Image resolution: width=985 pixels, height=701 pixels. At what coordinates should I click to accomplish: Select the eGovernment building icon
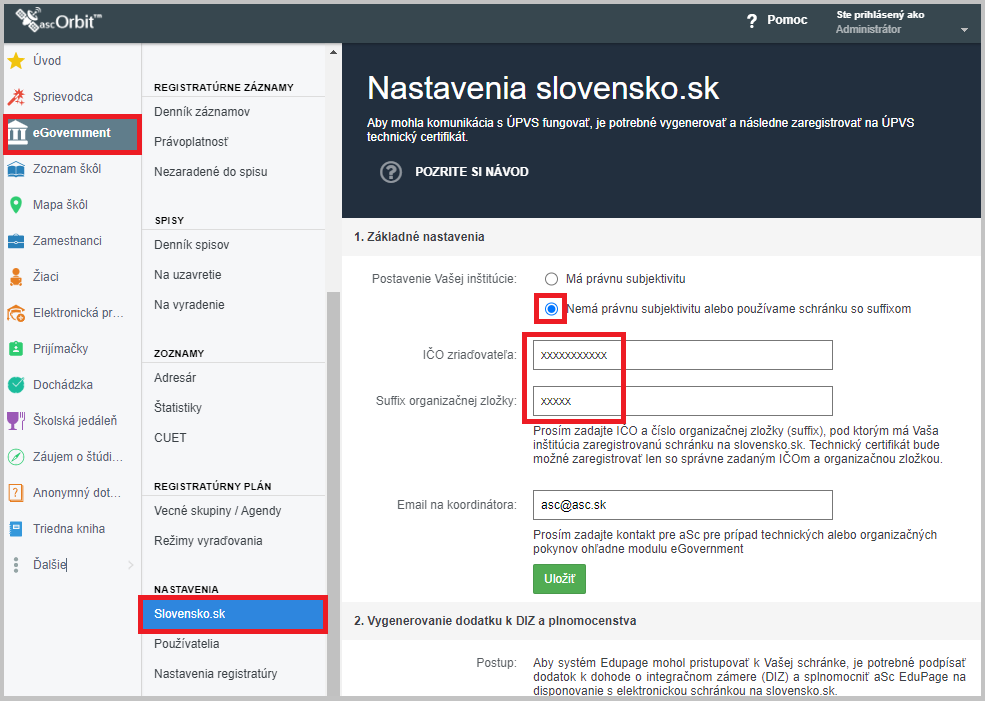click(x=17, y=133)
